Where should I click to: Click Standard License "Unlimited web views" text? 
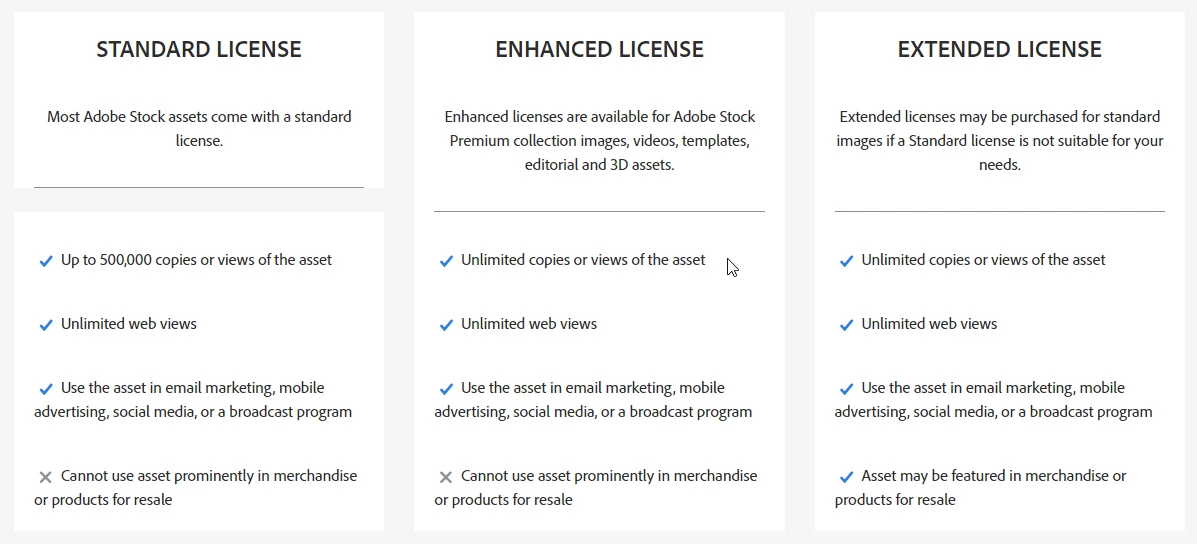[129, 324]
